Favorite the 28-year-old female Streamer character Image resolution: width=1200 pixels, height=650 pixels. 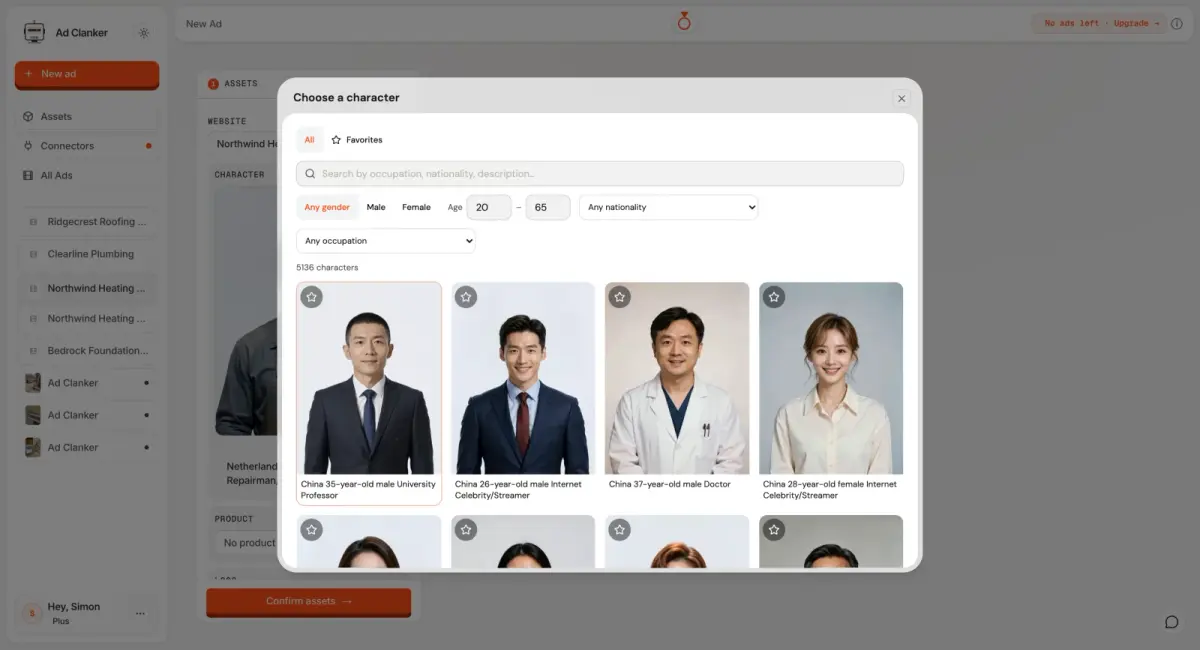774,297
